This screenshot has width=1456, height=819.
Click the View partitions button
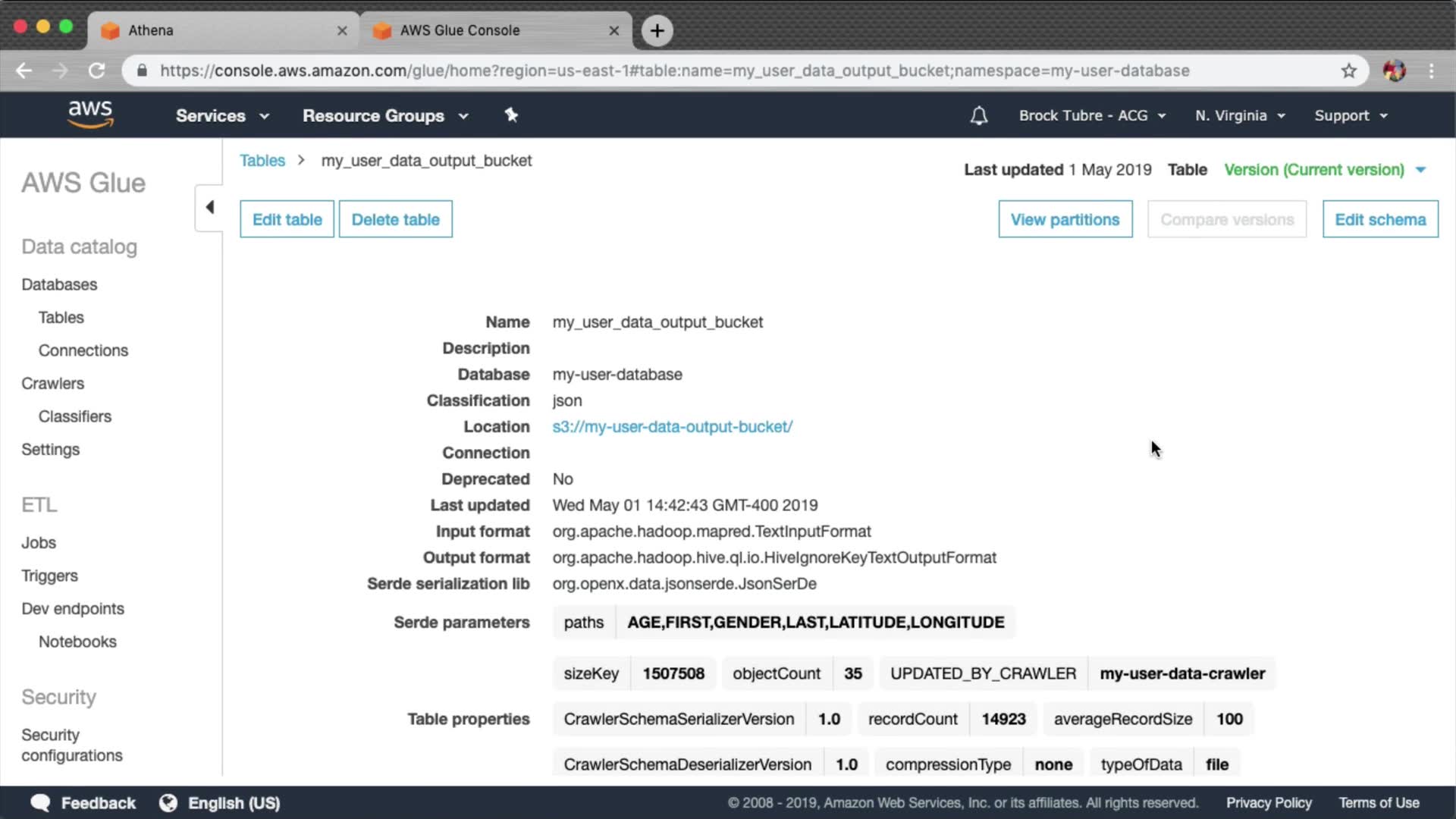(1064, 219)
